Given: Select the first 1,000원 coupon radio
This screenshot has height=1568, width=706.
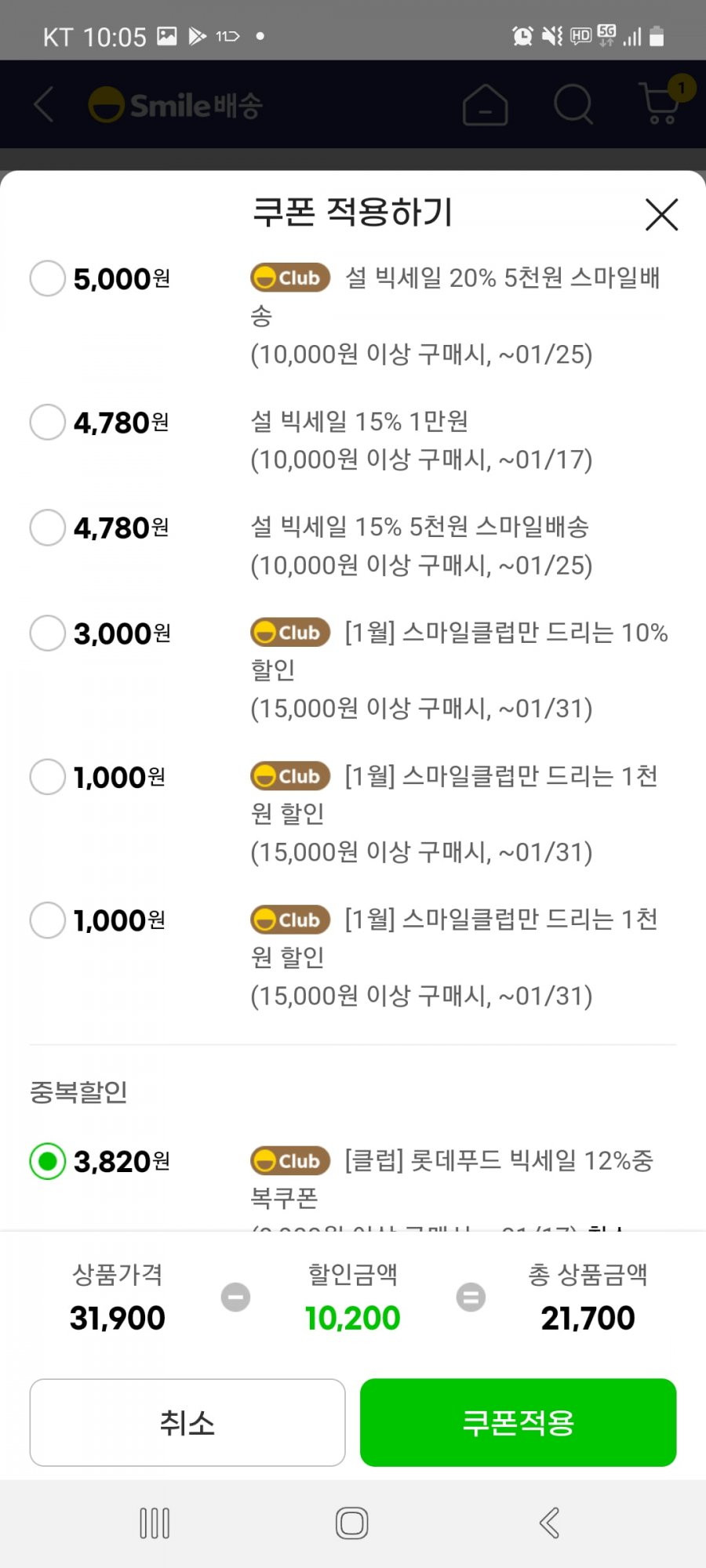Looking at the screenshot, I should [x=47, y=777].
